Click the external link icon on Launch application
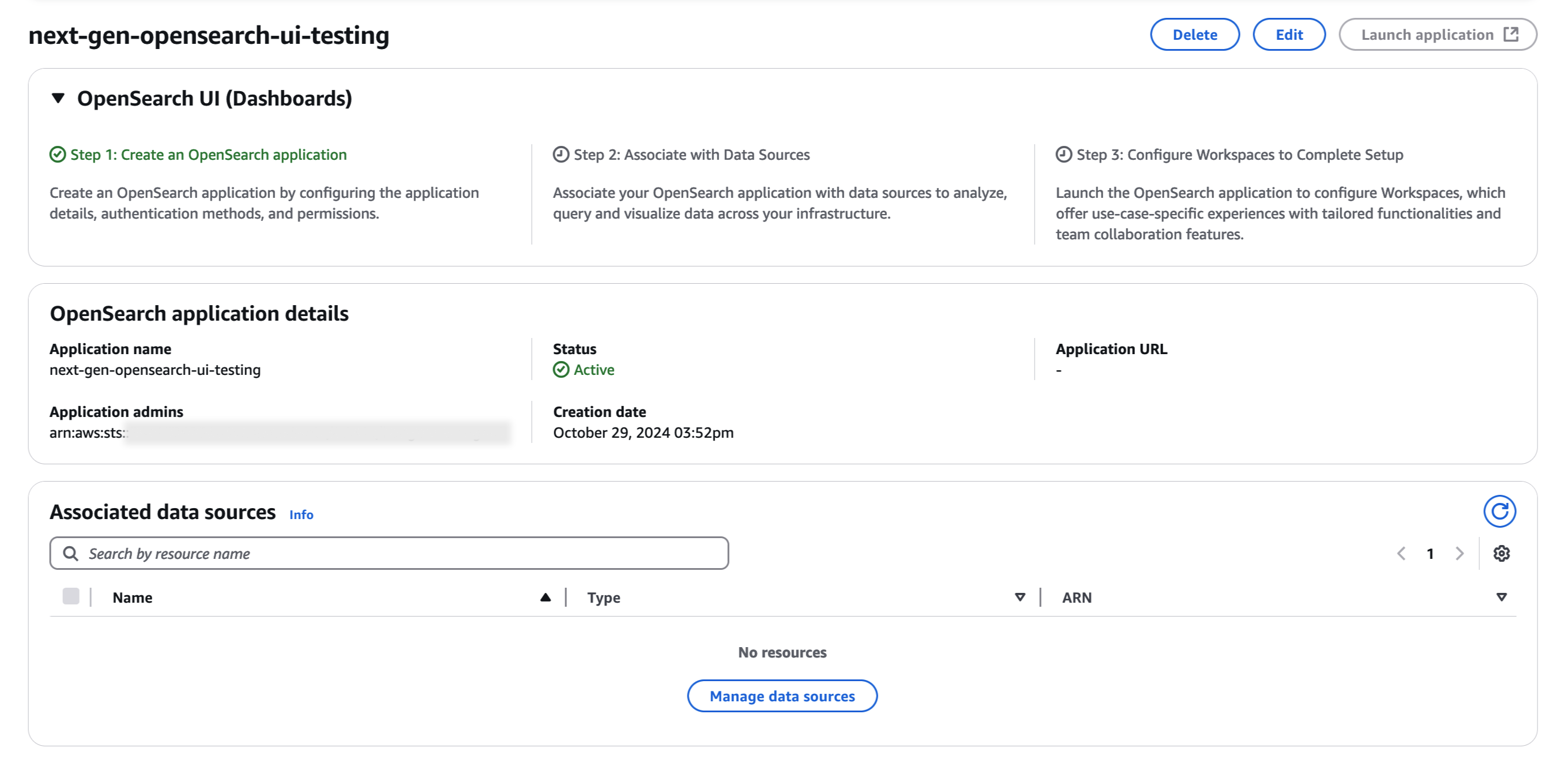1568x759 pixels. click(1511, 34)
